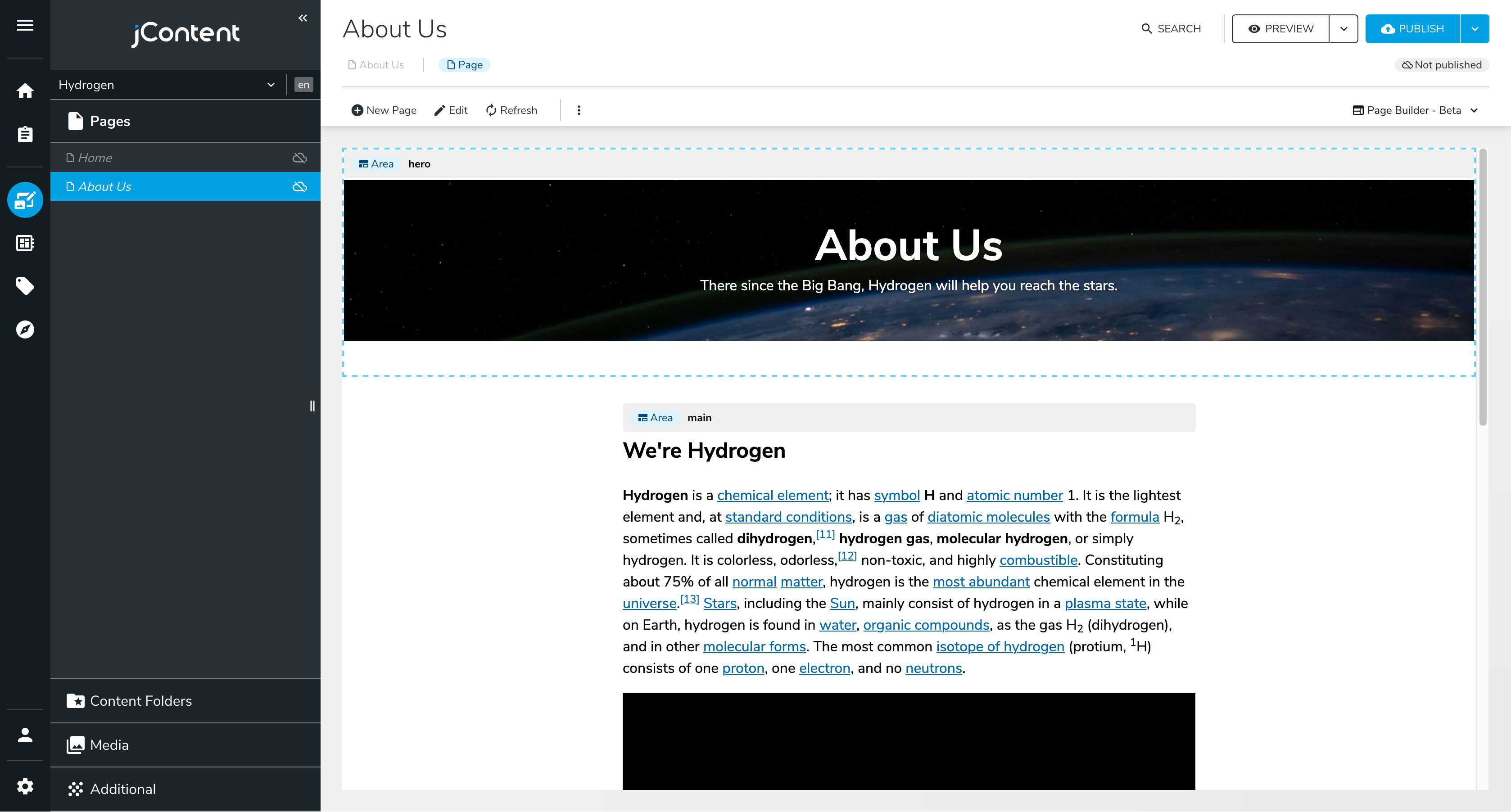This screenshot has width=1511, height=812.
Task: Open the Settings gear icon
Action: coord(25,785)
